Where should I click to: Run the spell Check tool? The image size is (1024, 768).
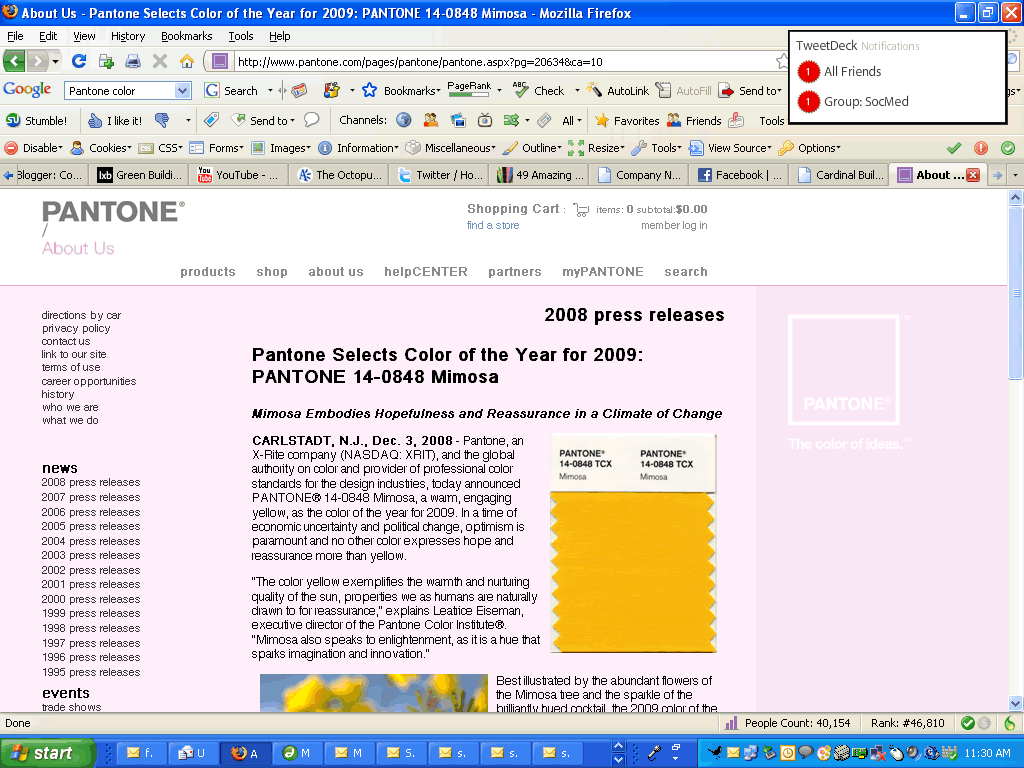[x=538, y=91]
